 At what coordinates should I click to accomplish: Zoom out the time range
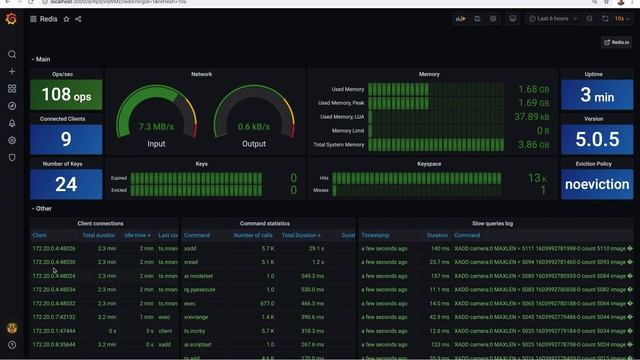[x=589, y=19]
